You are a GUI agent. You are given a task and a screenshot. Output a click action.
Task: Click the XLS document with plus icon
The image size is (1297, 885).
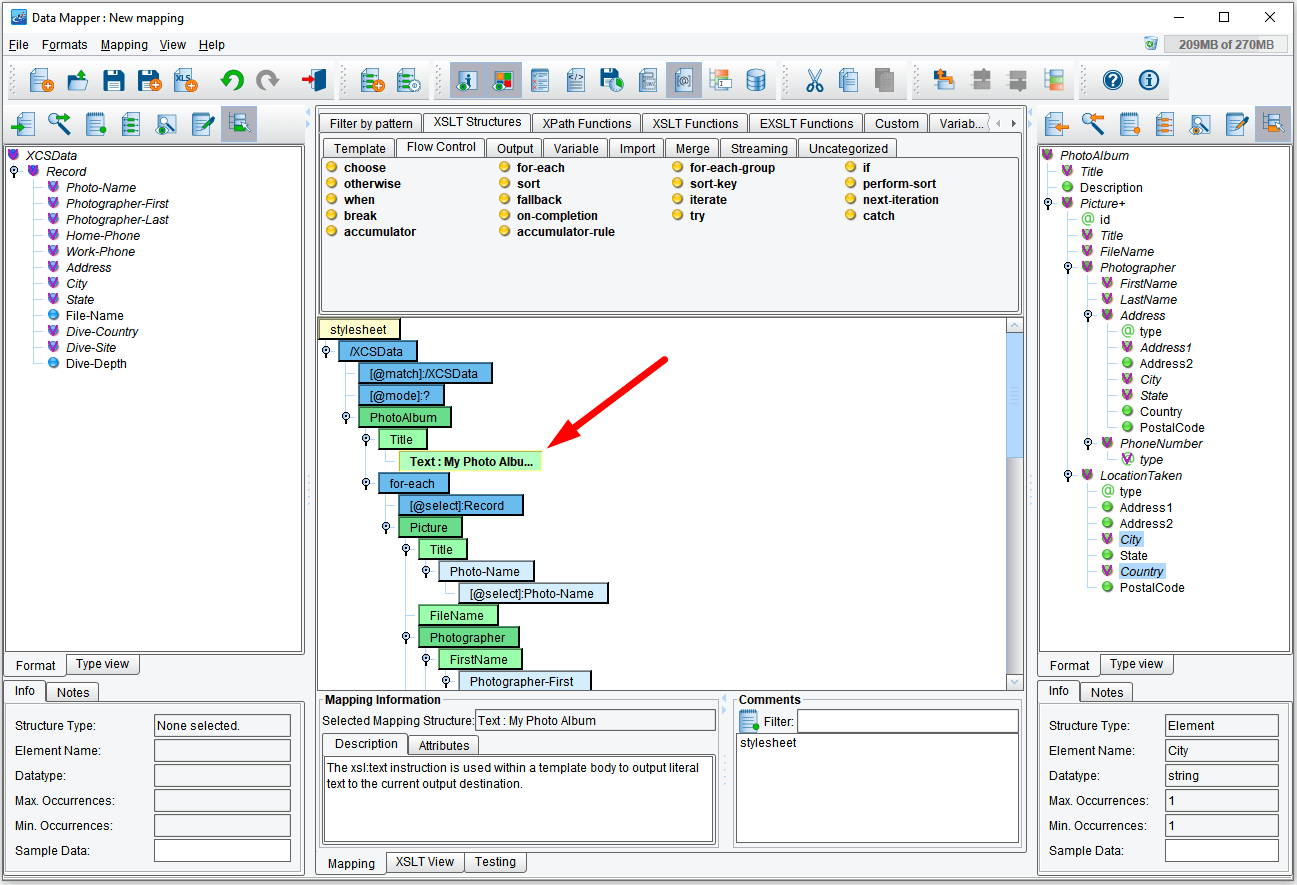coord(186,81)
